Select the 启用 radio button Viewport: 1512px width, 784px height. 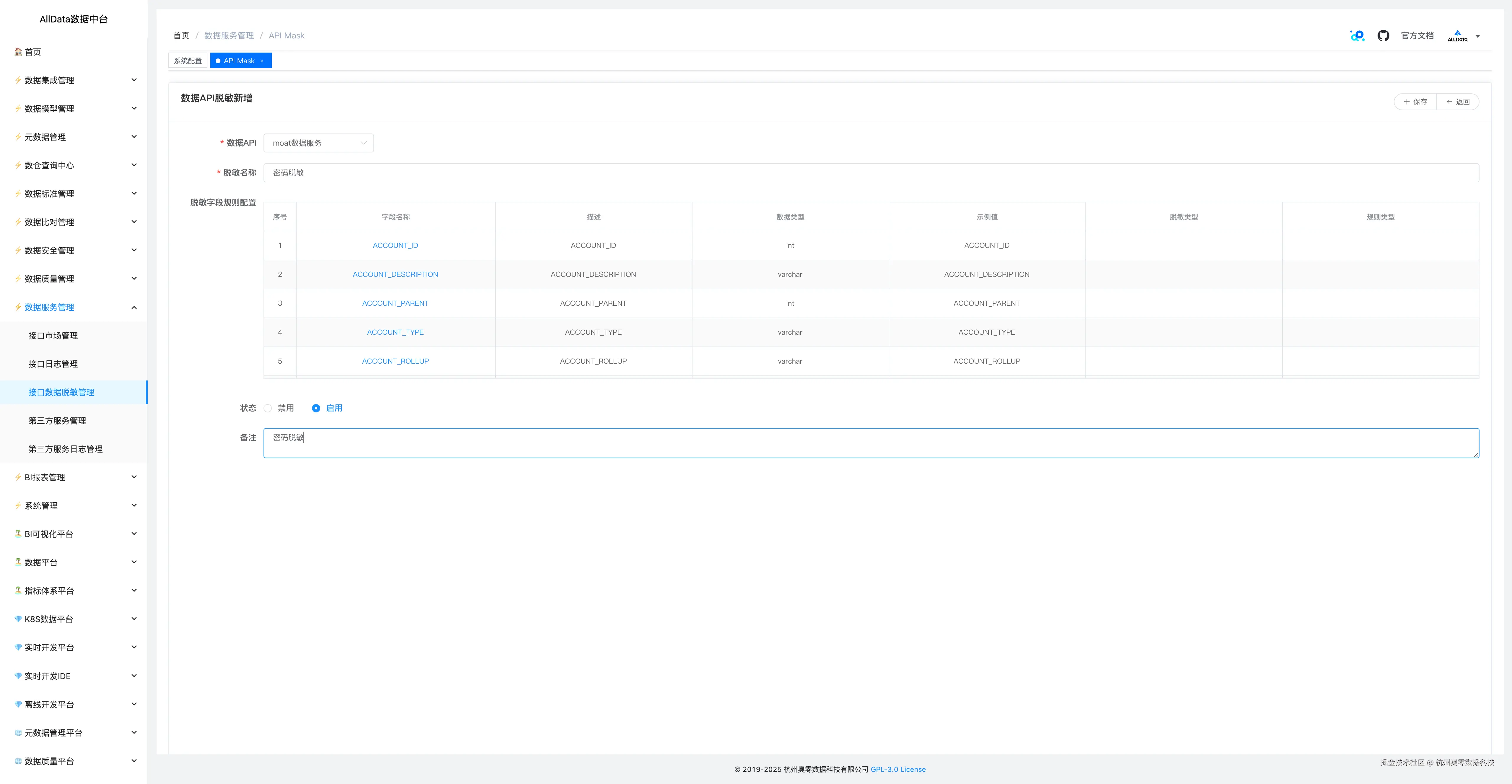316,408
